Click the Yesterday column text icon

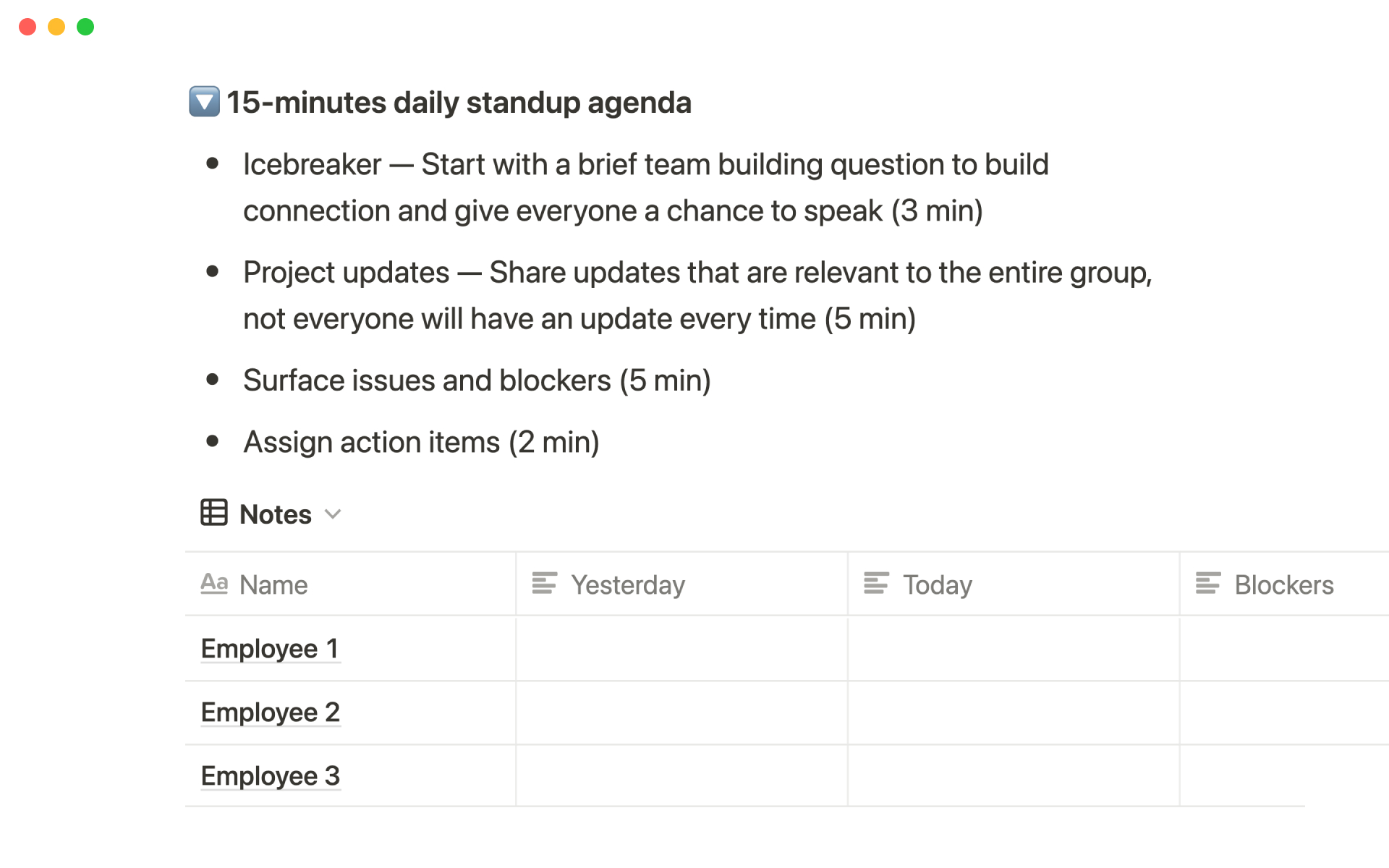(545, 583)
